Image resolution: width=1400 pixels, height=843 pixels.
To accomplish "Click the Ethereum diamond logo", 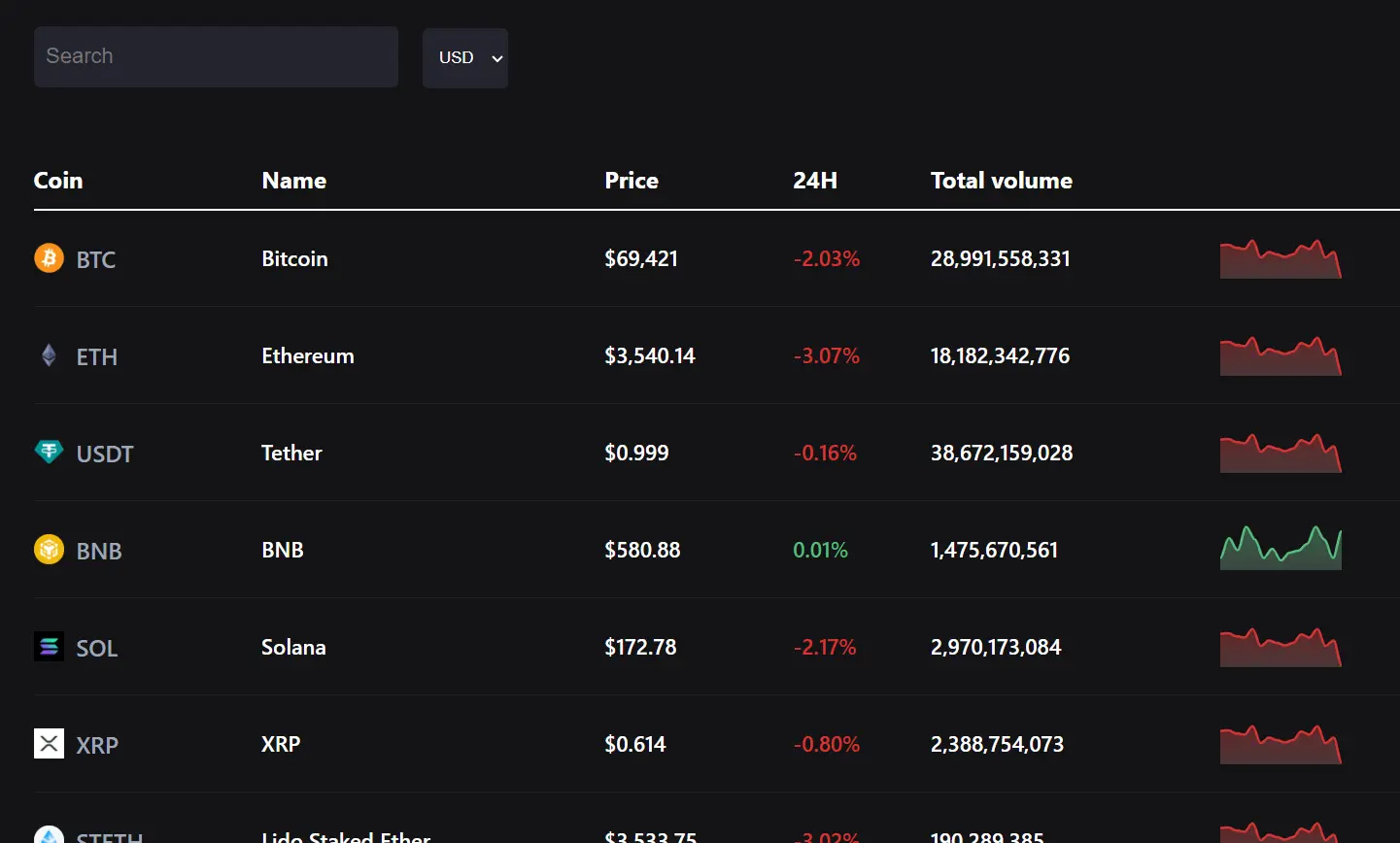I will (48, 355).
